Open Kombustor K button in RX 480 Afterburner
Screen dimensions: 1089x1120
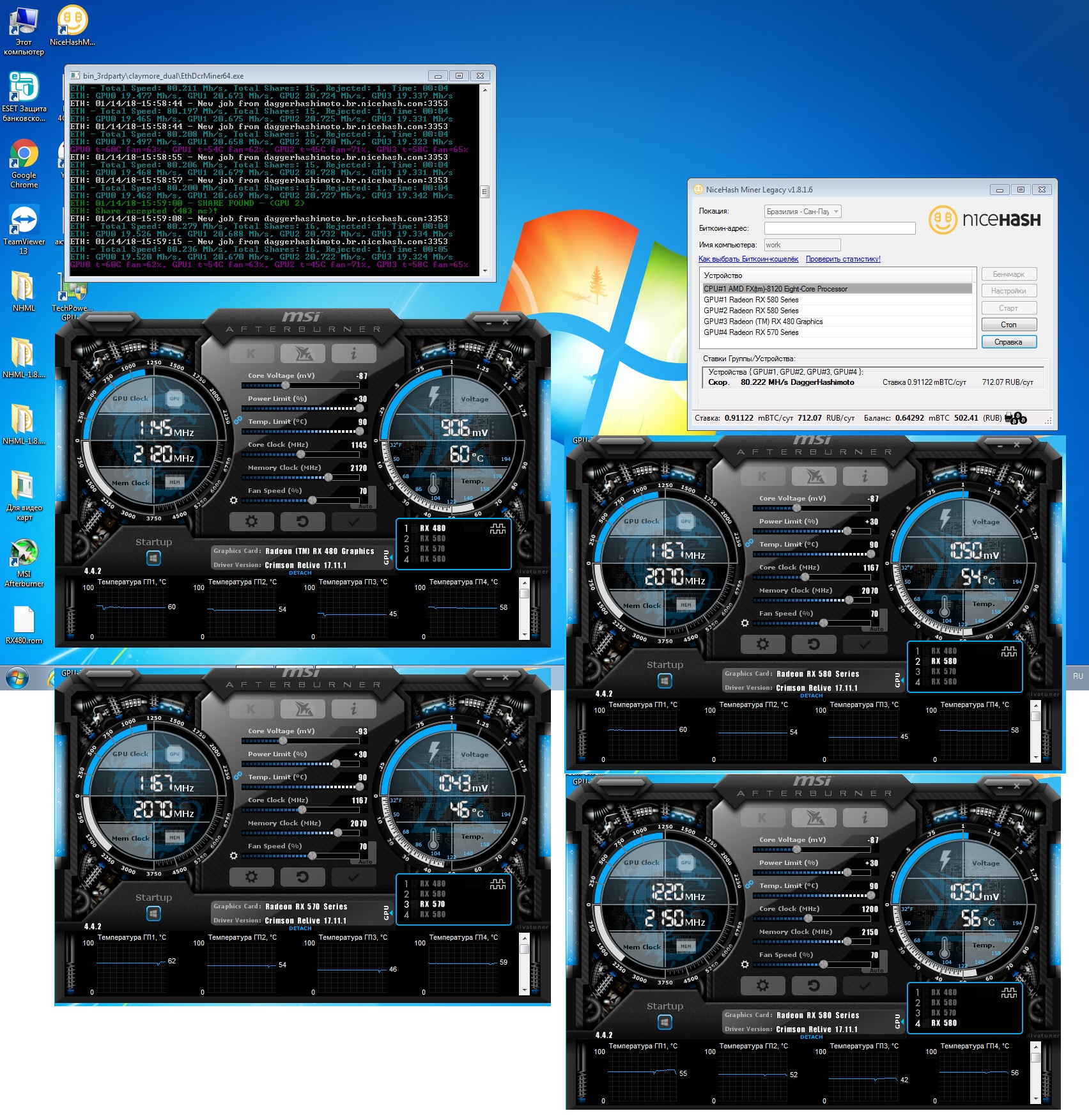pyautogui.click(x=251, y=354)
